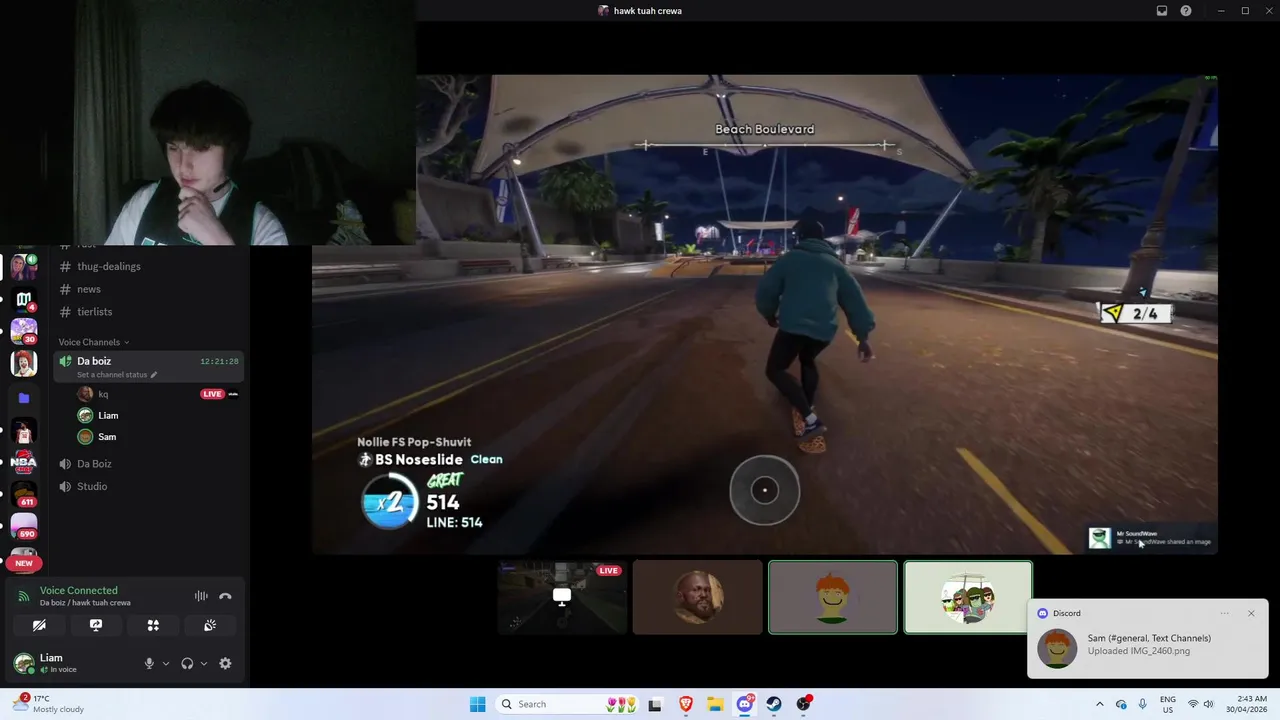This screenshot has width=1280, height=720.
Task: Select the bald man avatar tile
Action: pyautogui.click(x=697, y=597)
